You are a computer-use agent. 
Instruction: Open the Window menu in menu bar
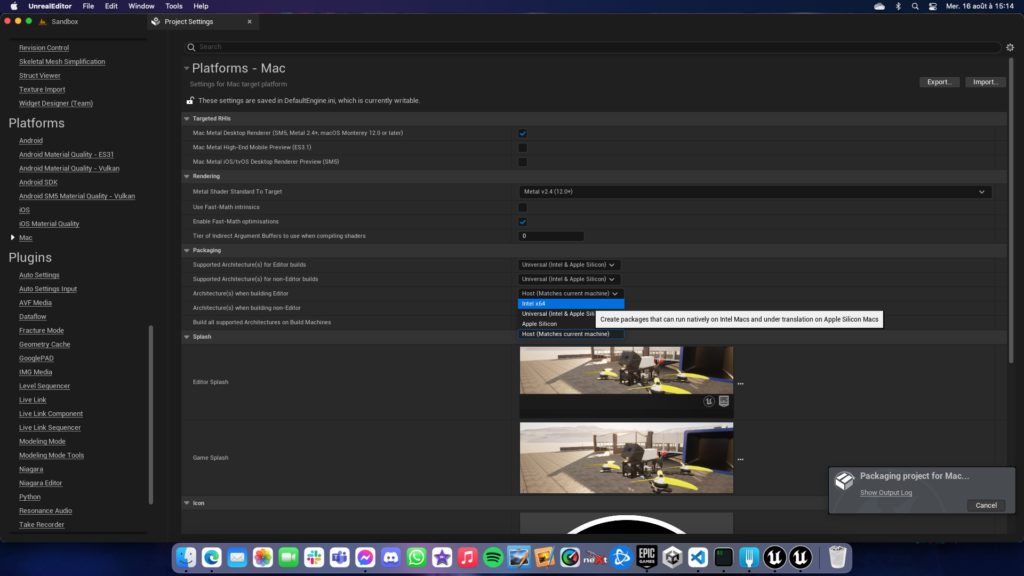tap(142, 6)
